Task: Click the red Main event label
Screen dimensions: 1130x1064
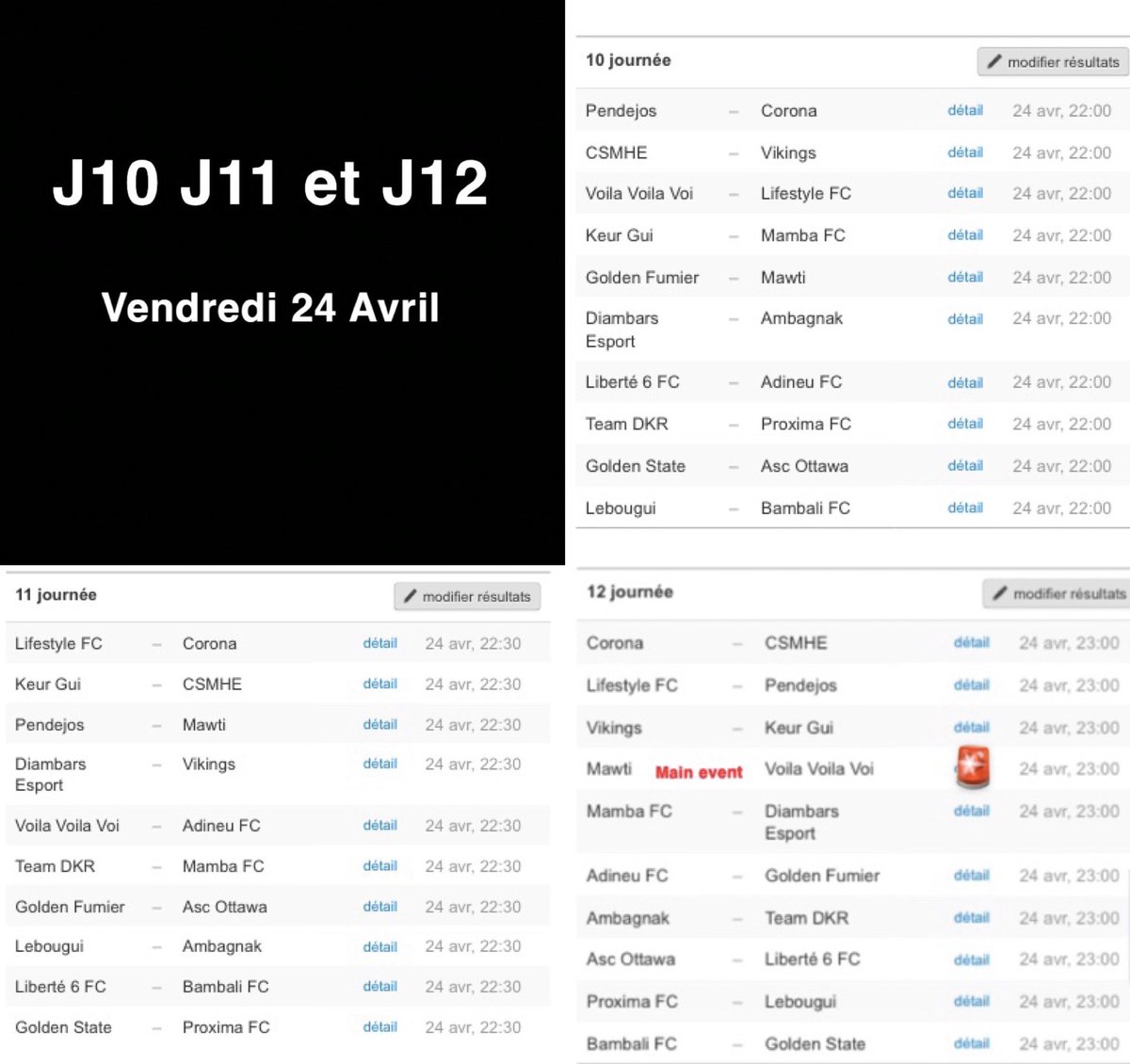Action: 699,772
